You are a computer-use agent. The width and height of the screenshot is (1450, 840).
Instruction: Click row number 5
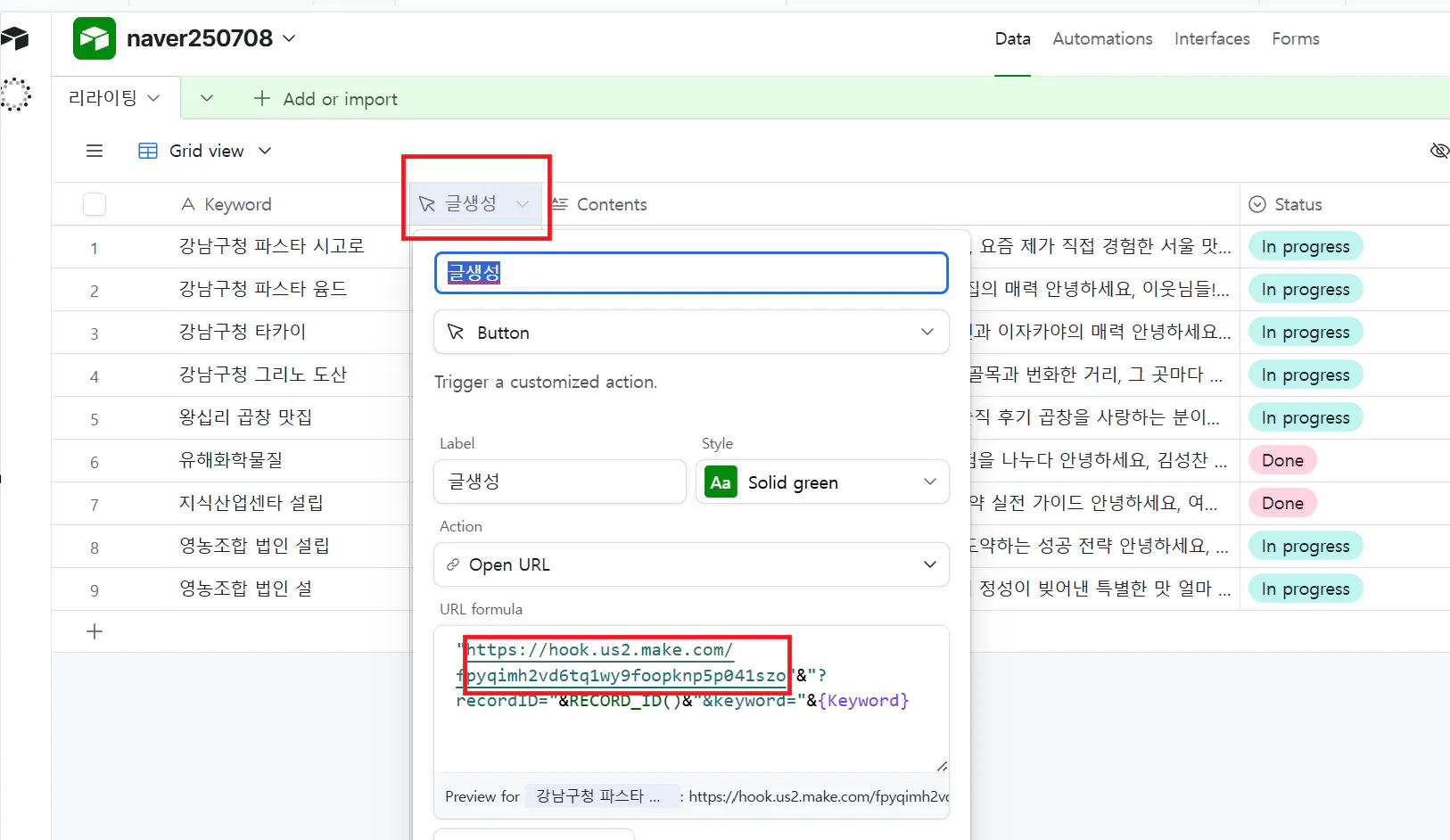(x=95, y=419)
